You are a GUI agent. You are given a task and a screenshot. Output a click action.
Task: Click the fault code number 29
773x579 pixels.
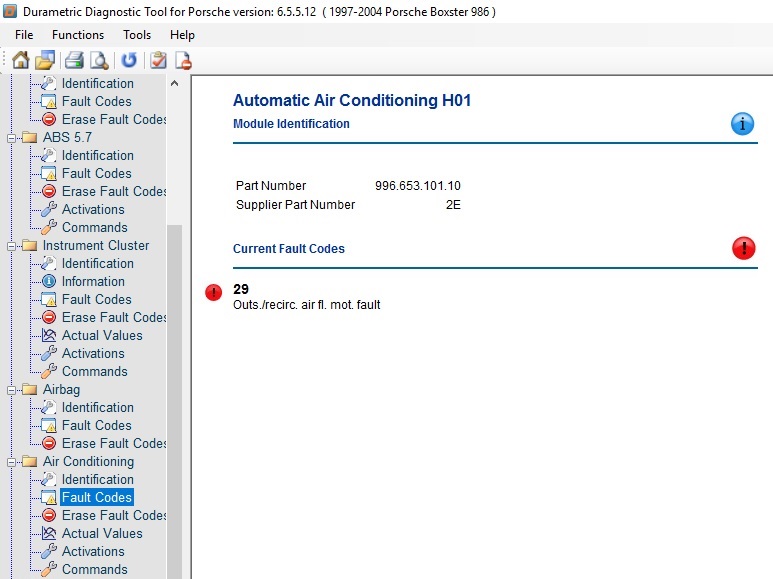241,289
